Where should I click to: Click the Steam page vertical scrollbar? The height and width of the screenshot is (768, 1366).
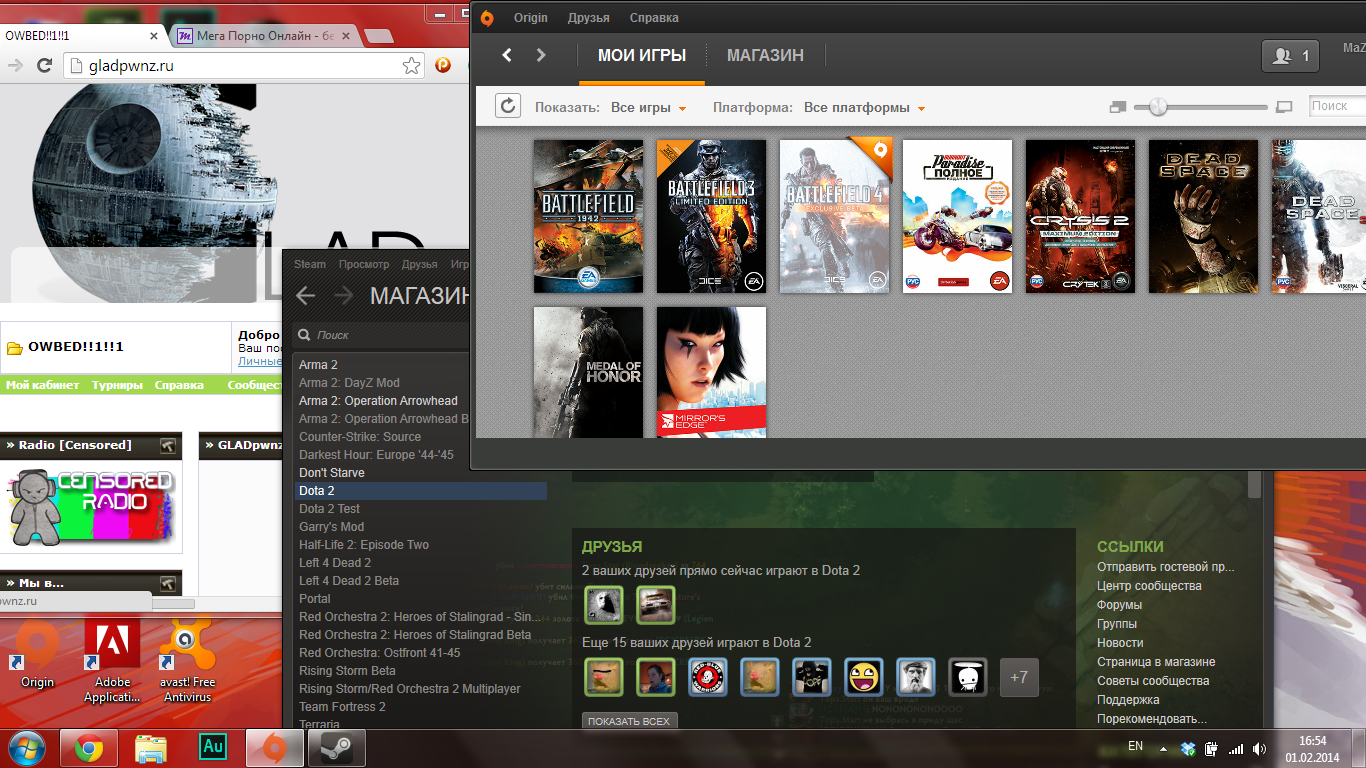point(1255,485)
